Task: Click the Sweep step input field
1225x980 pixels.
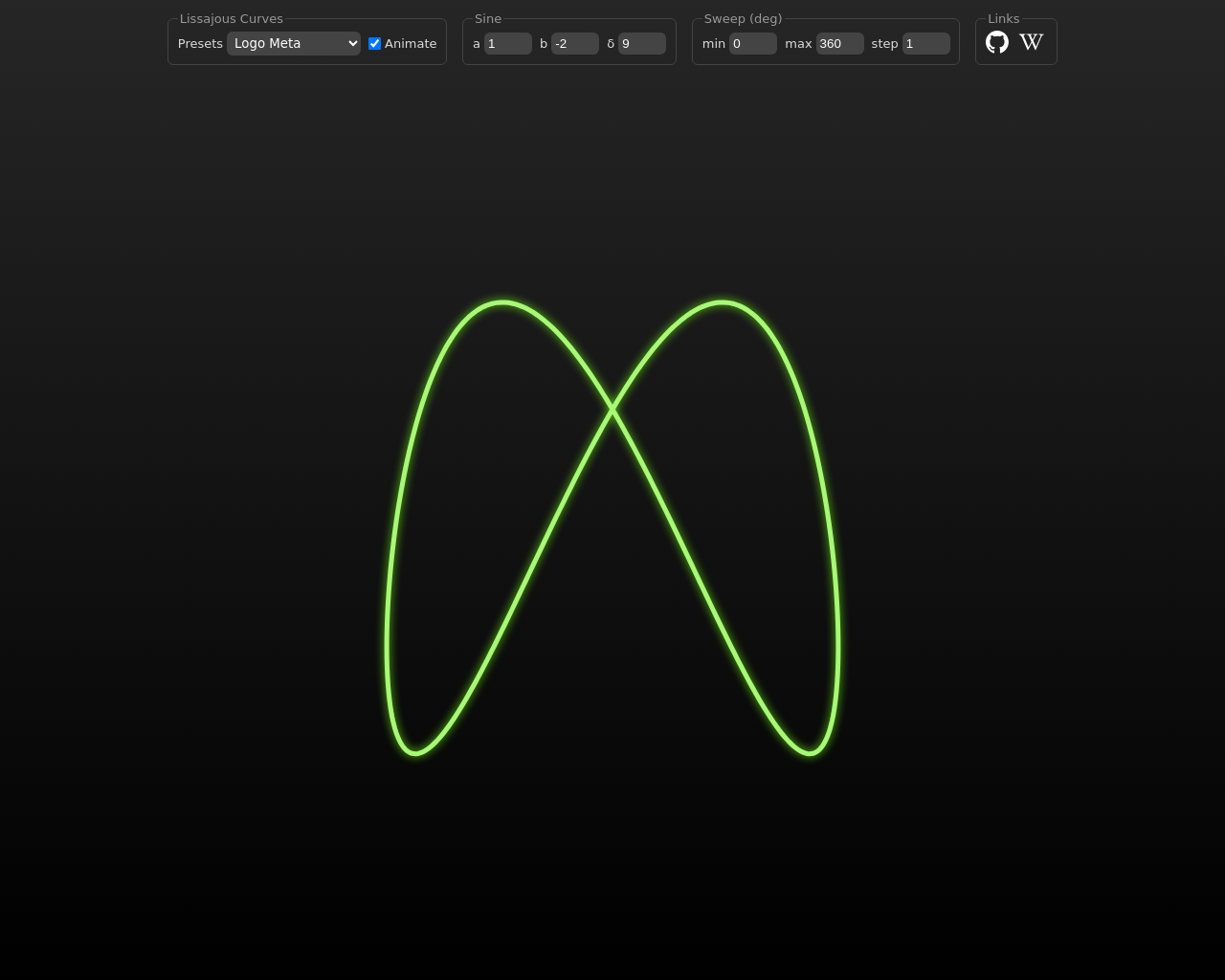Action: point(926,43)
